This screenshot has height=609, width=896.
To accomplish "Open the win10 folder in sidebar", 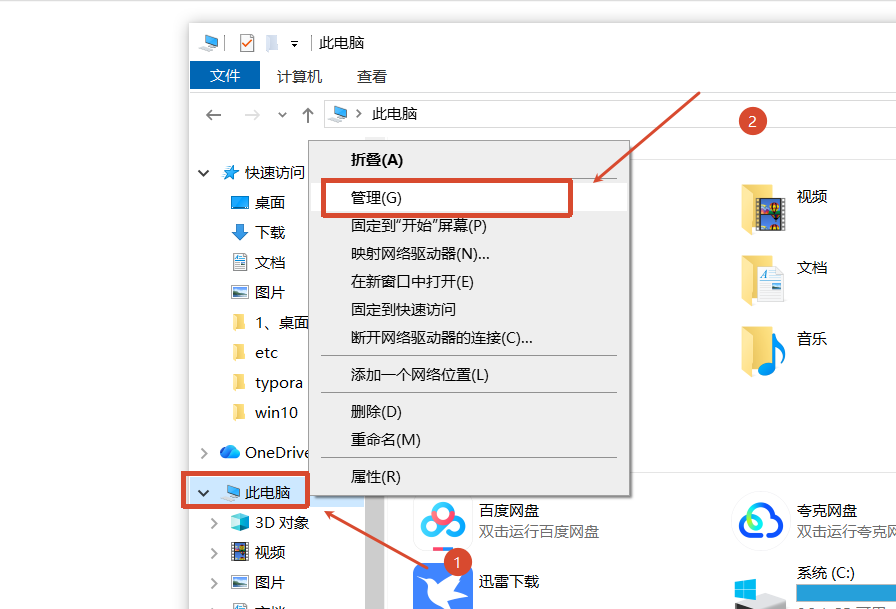I will point(265,412).
